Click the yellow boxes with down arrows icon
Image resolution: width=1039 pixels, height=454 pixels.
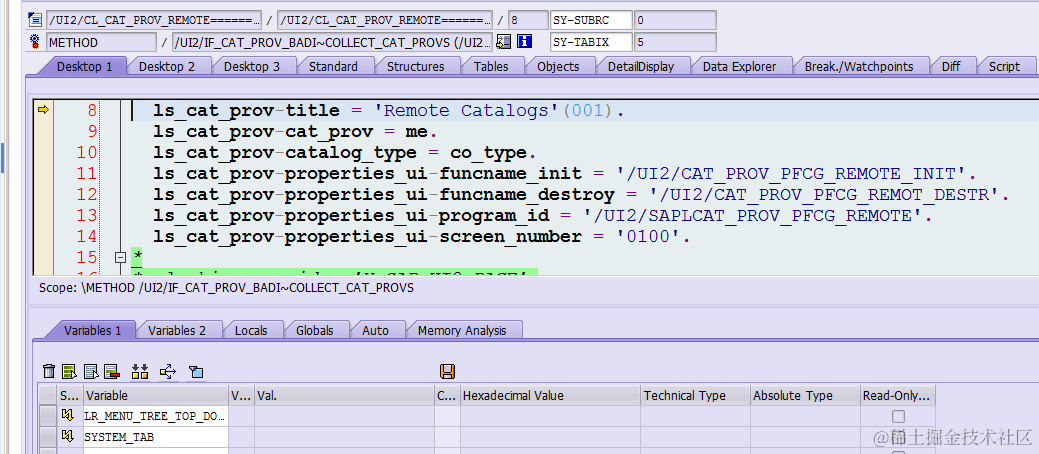coord(140,372)
